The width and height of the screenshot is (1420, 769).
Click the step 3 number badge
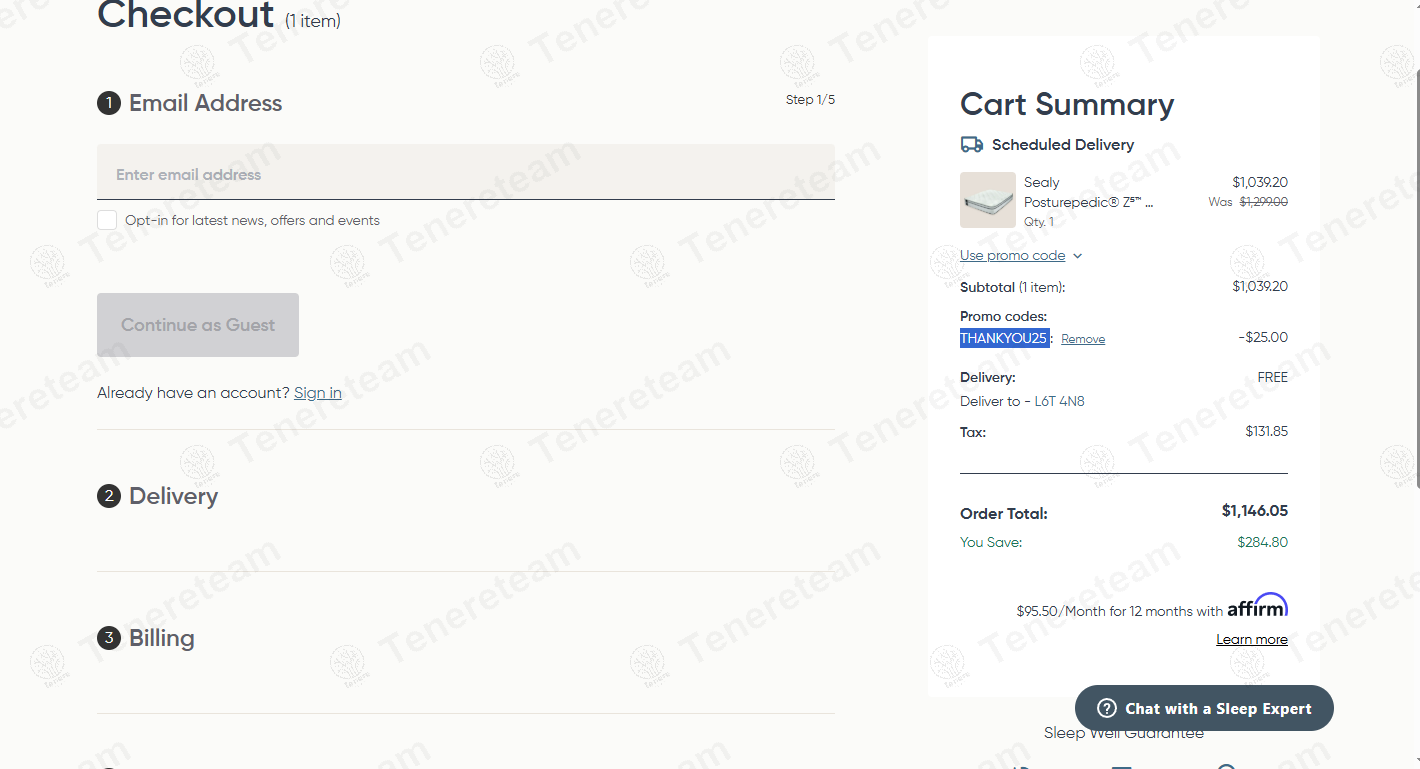point(109,638)
